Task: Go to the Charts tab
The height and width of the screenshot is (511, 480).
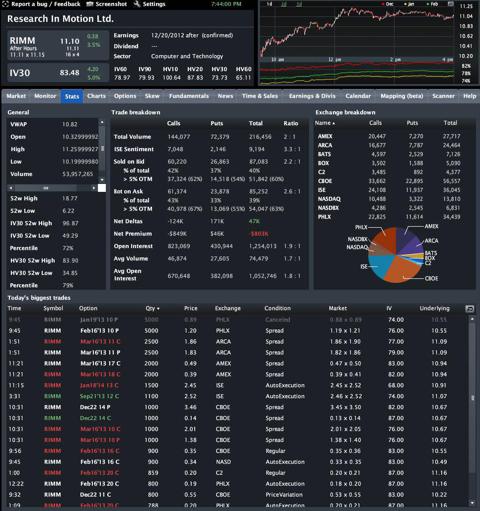Action: point(96,96)
